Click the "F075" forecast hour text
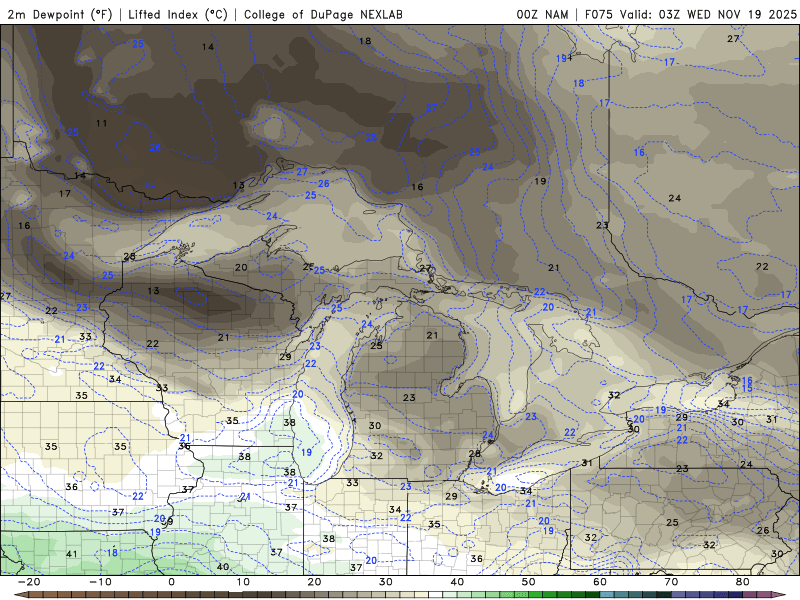 pos(599,14)
